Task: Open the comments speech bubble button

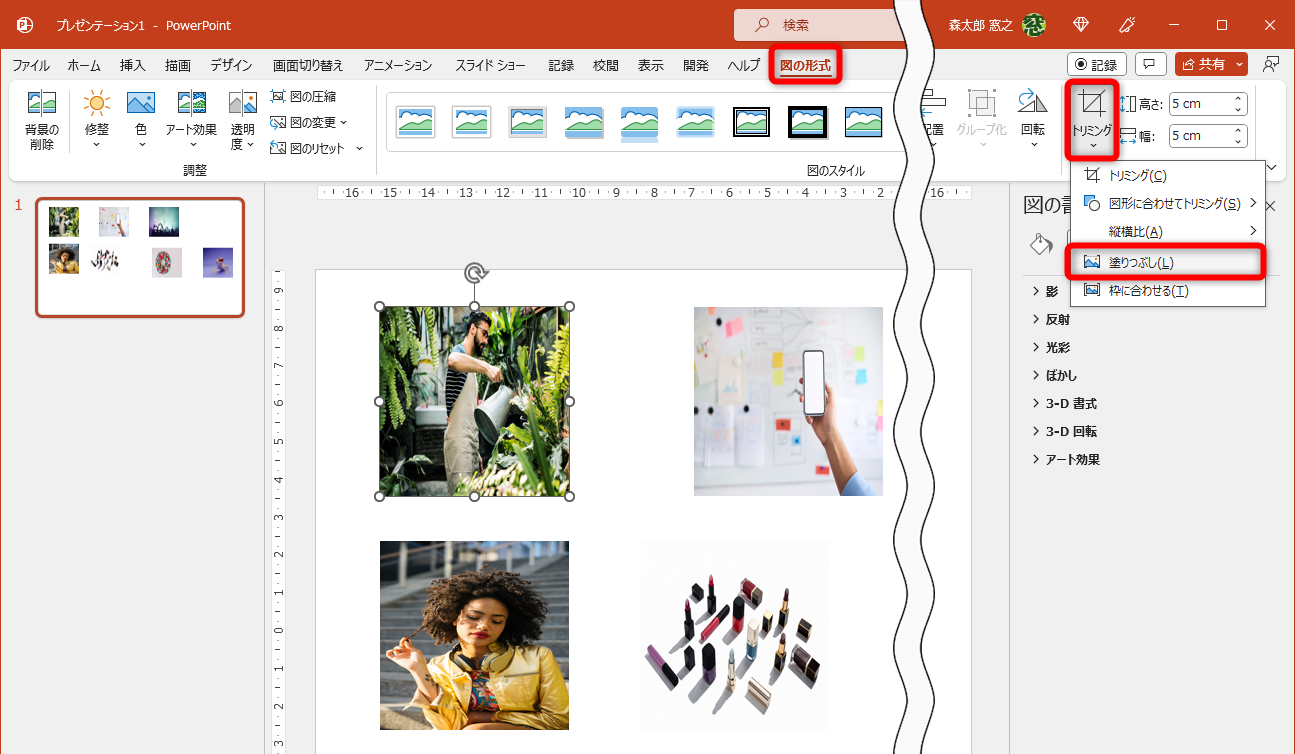Action: pyautogui.click(x=1150, y=65)
